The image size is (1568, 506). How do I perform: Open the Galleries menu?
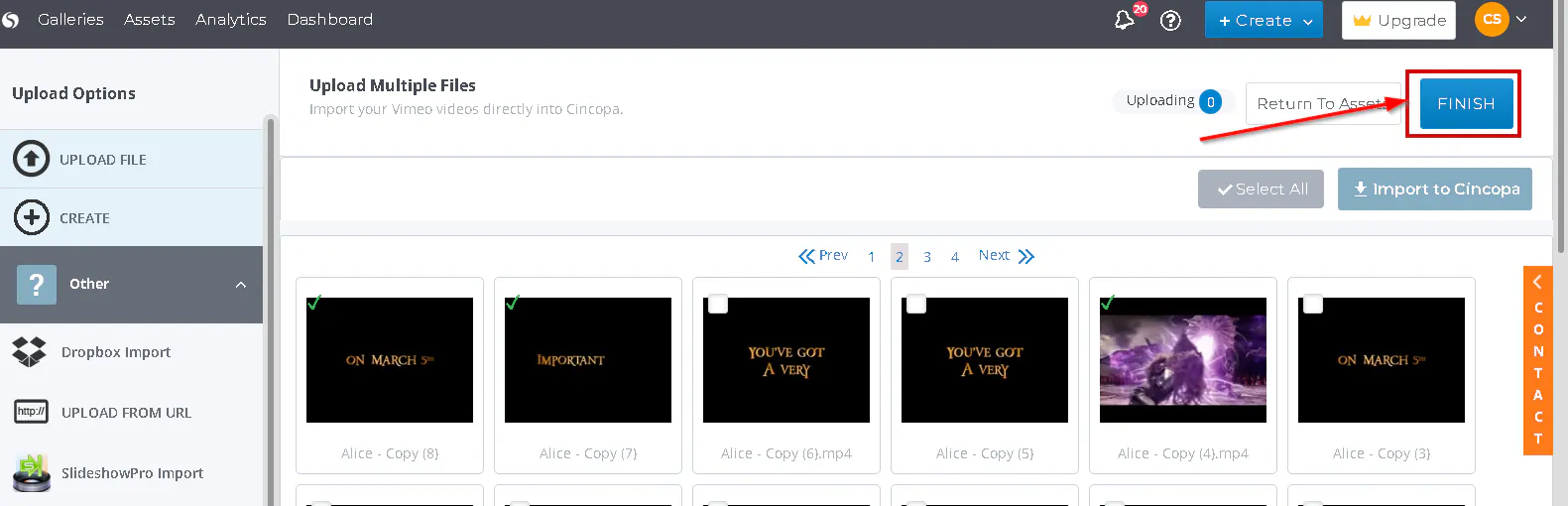(70, 19)
